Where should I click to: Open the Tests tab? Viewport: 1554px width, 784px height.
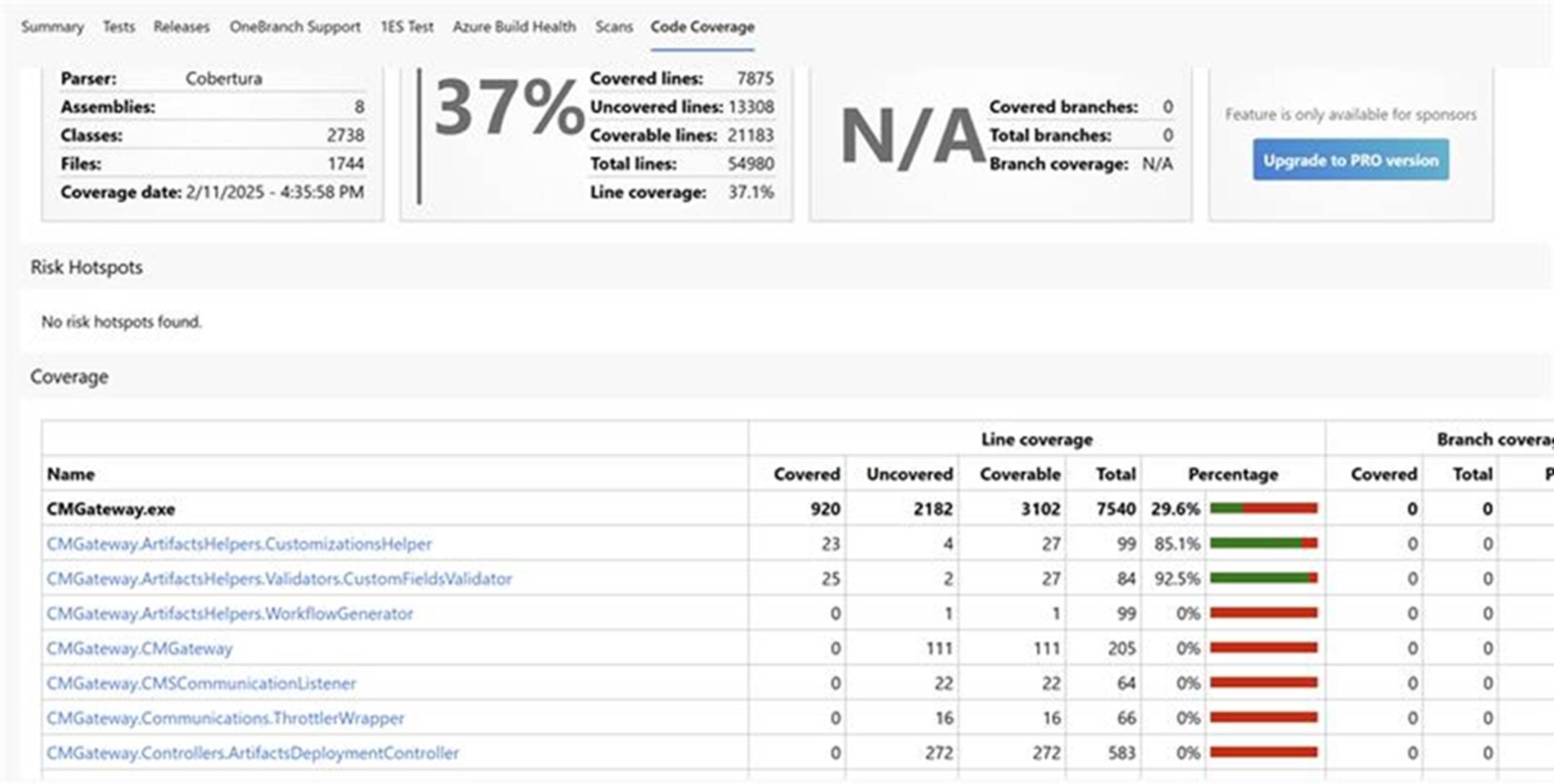[119, 27]
